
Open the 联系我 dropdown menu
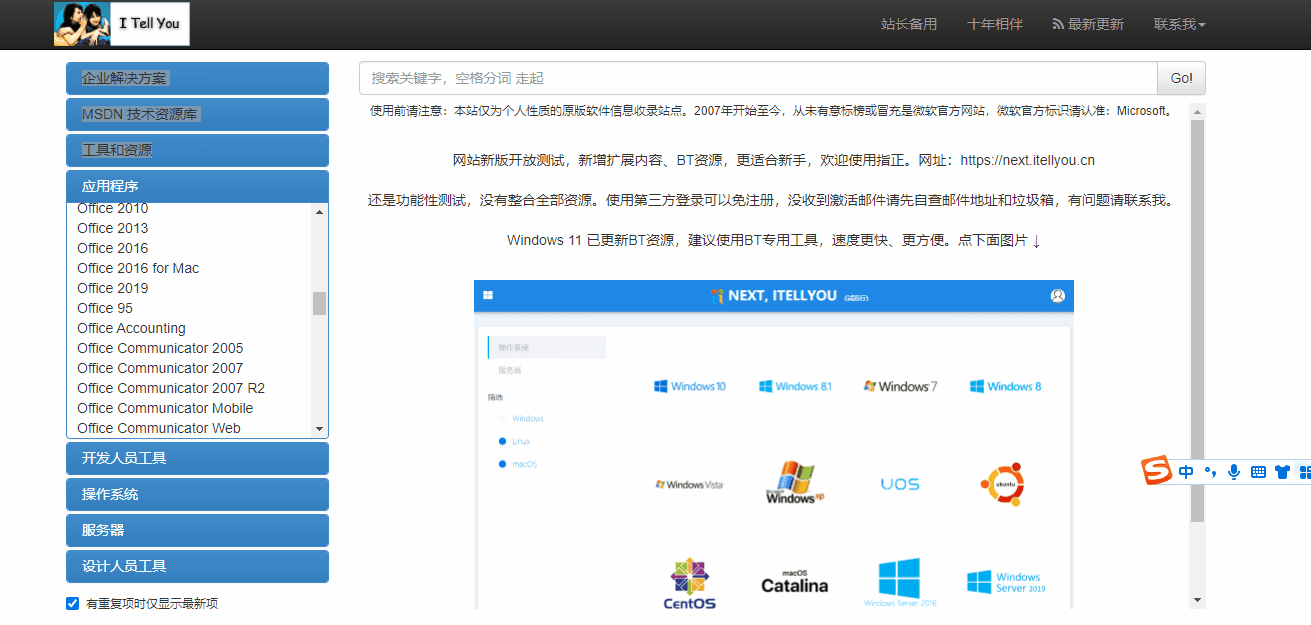coord(1180,24)
